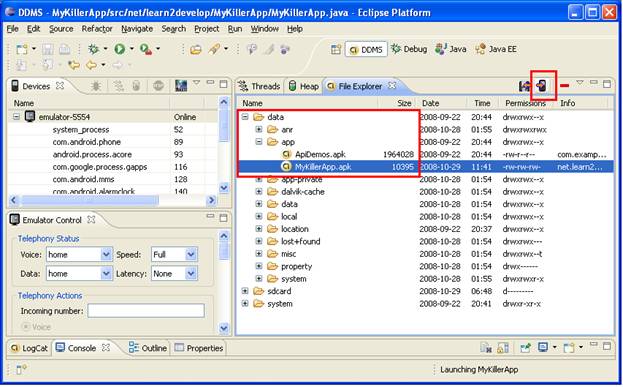Click the Last Edit Location arrow icon
The image size is (623, 387).
point(74,64)
